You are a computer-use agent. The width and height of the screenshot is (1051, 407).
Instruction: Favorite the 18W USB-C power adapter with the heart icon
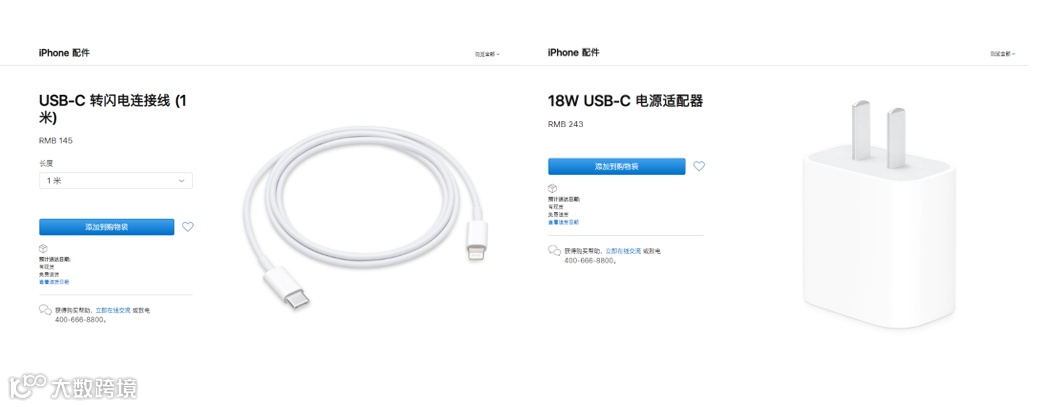click(x=699, y=166)
